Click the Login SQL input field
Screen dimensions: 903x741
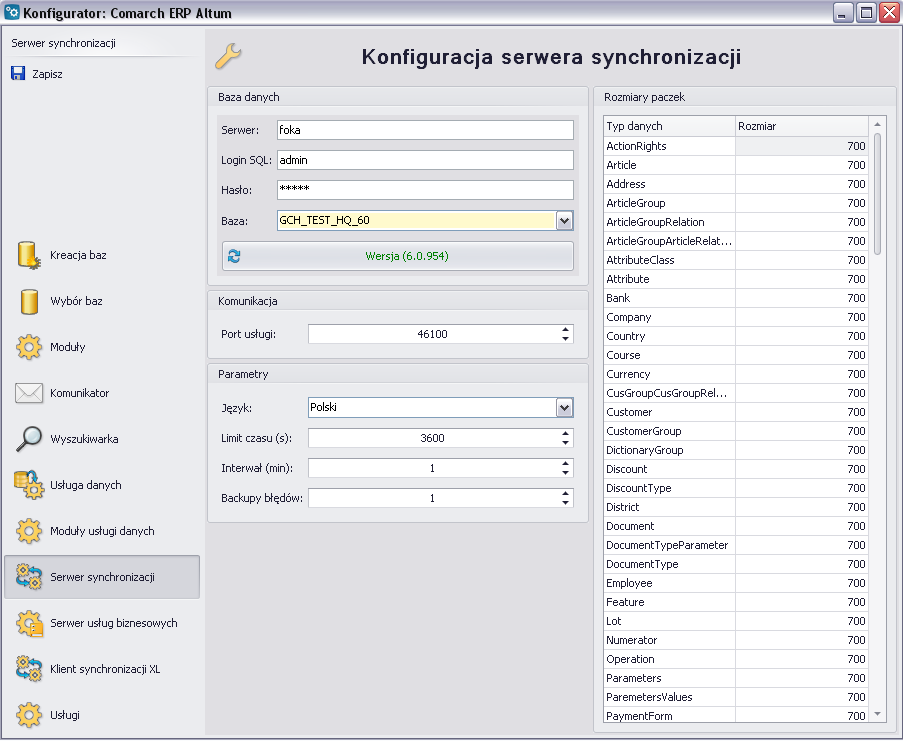tap(425, 160)
